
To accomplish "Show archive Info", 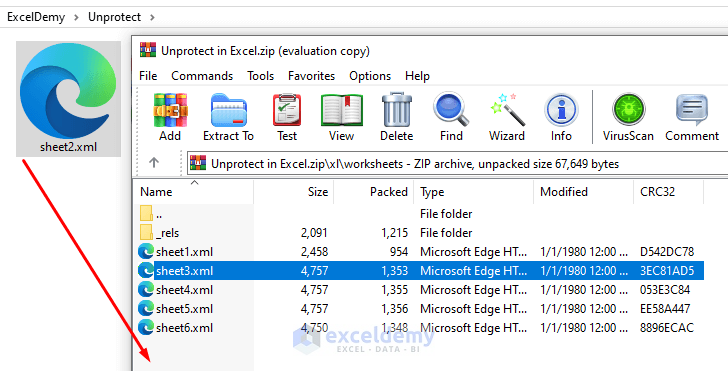I will [x=561, y=111].
